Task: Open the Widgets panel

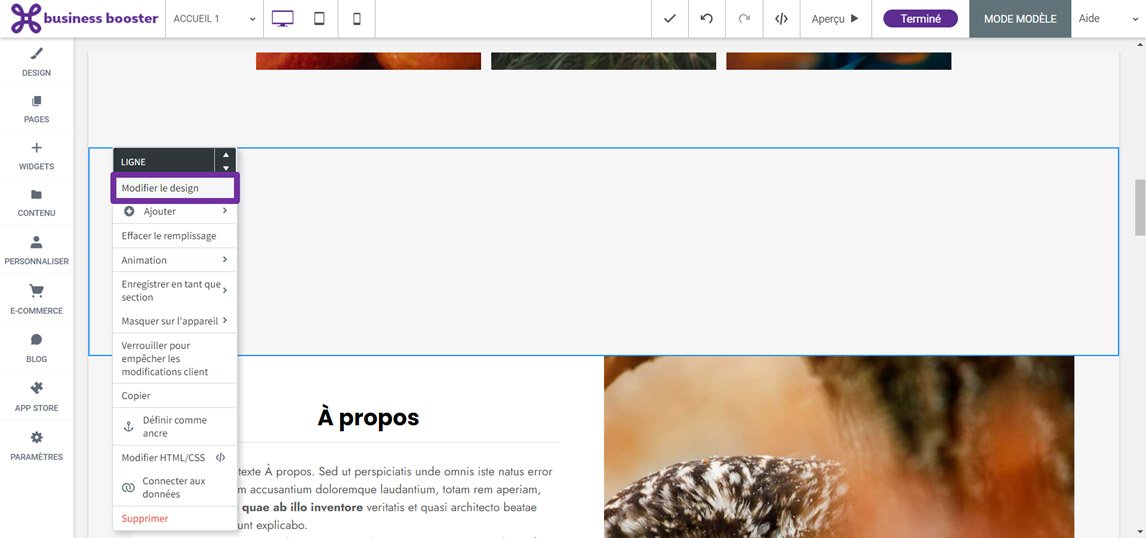Action: [x=36, y=156]
